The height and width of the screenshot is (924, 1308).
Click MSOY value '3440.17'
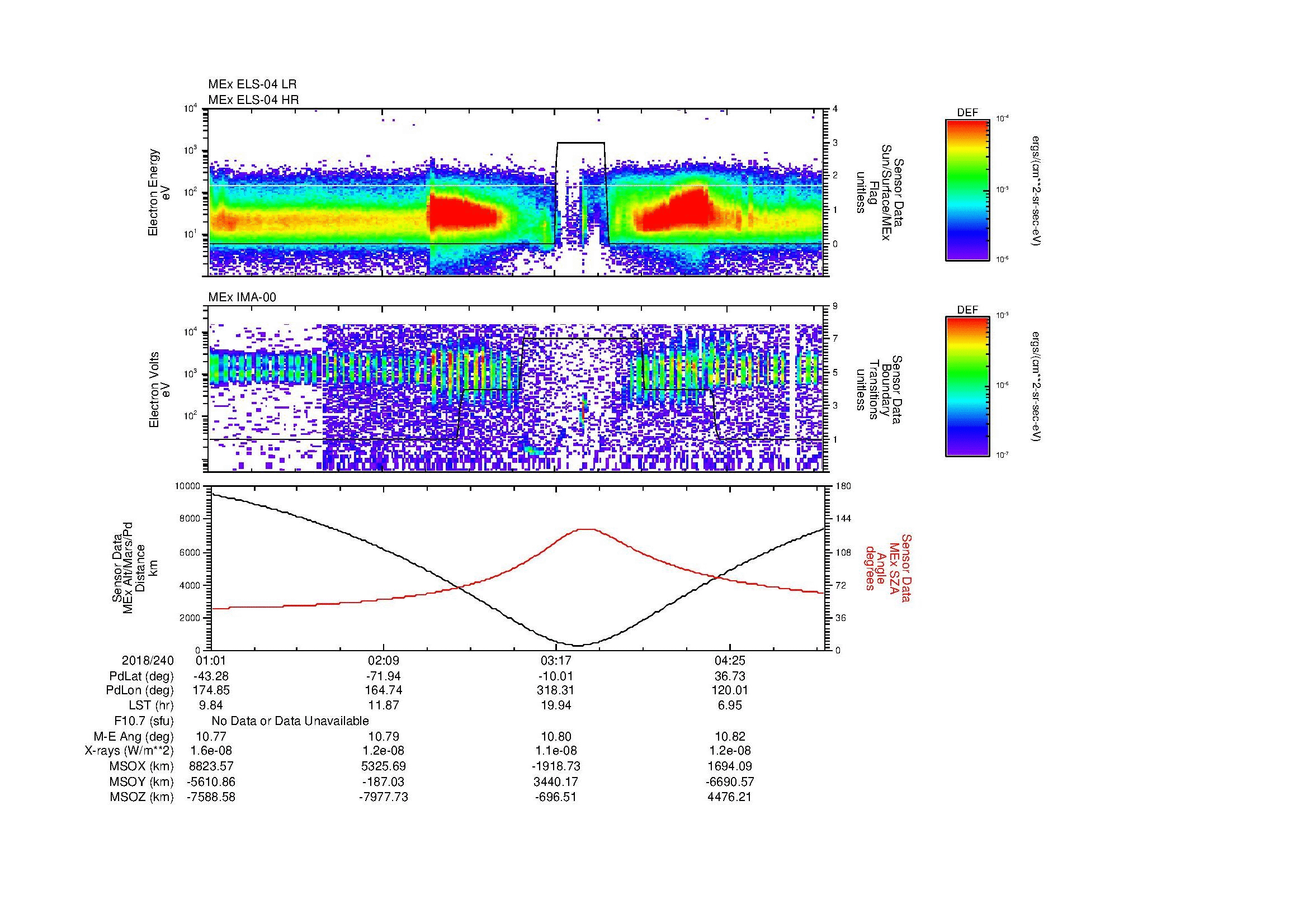(556, 781)
